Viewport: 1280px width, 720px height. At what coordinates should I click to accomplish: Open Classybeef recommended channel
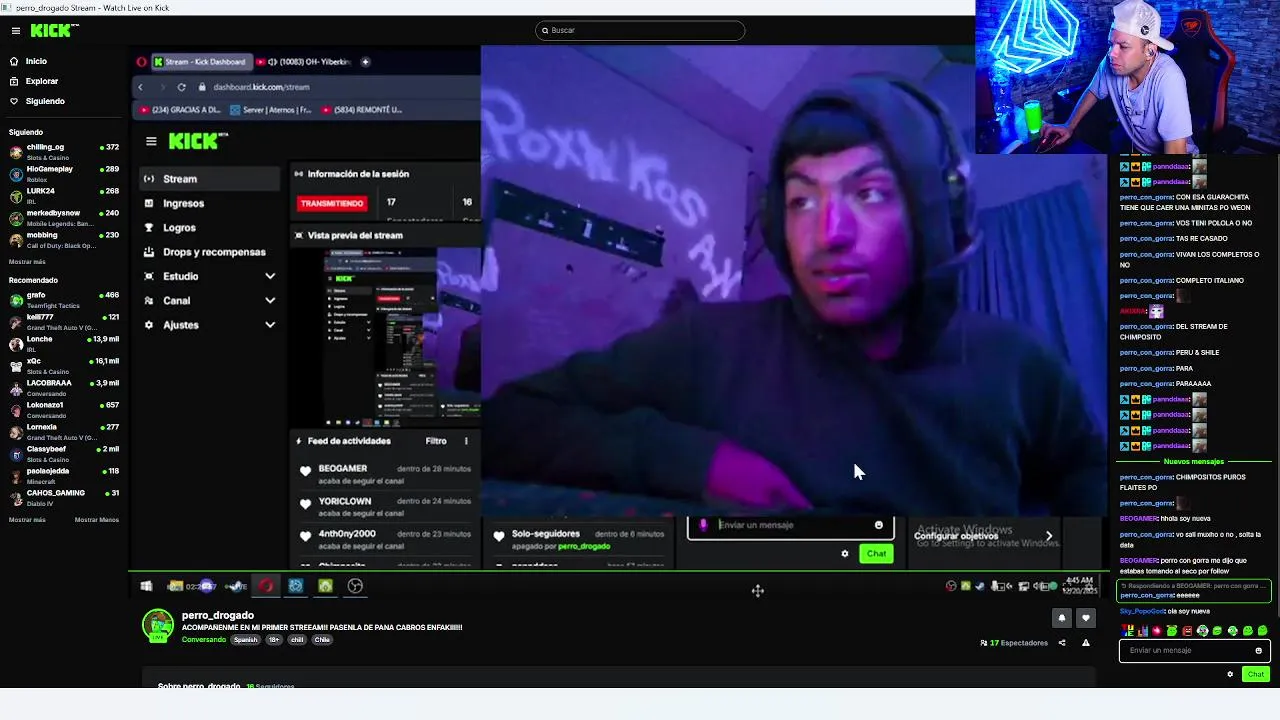[64, 453]
